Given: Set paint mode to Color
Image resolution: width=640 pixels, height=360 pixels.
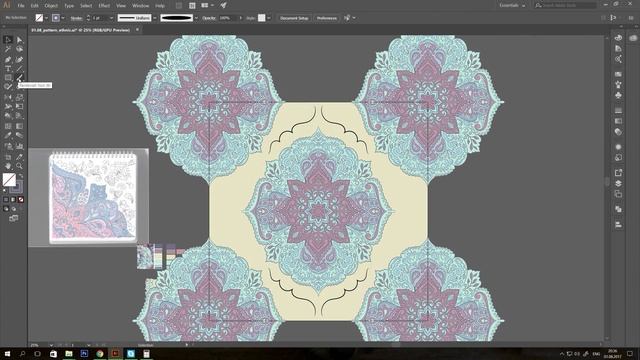Looking at the screenshot, I should point(6,200).
